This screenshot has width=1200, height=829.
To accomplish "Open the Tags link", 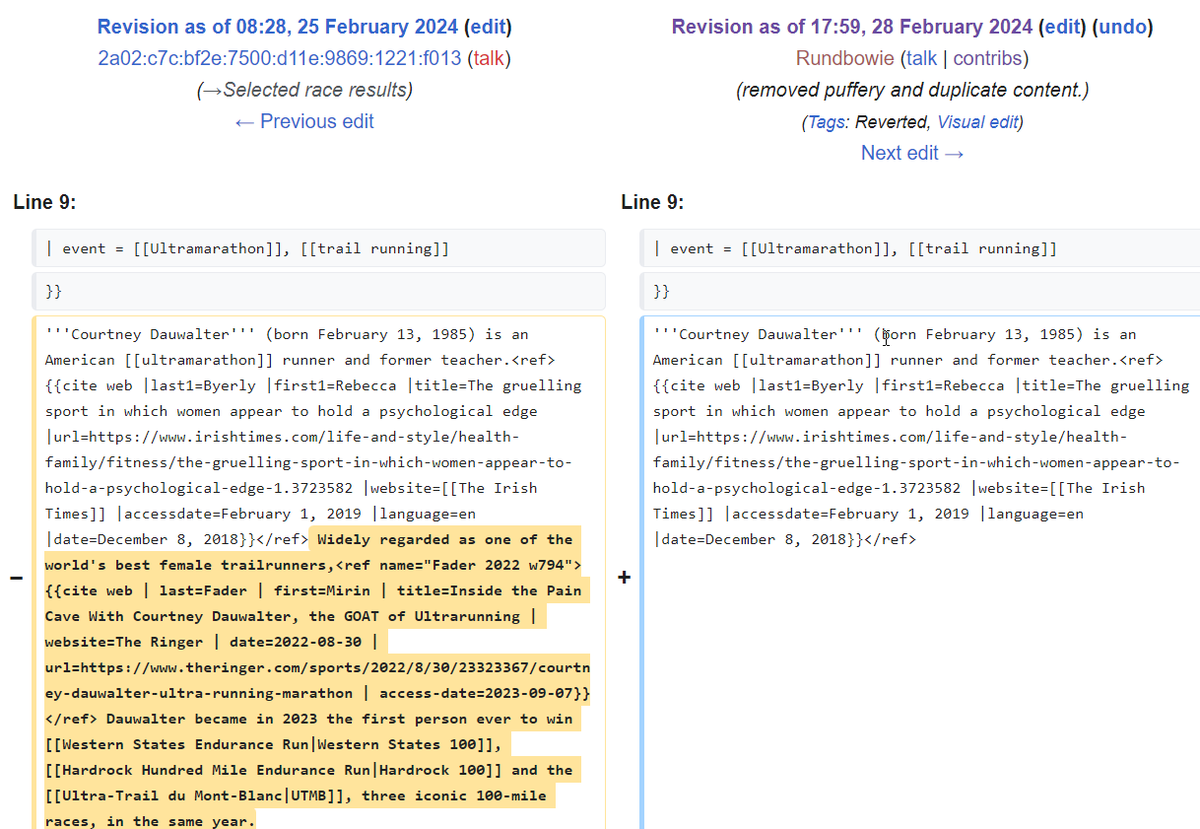I will [x=826, y=122].
